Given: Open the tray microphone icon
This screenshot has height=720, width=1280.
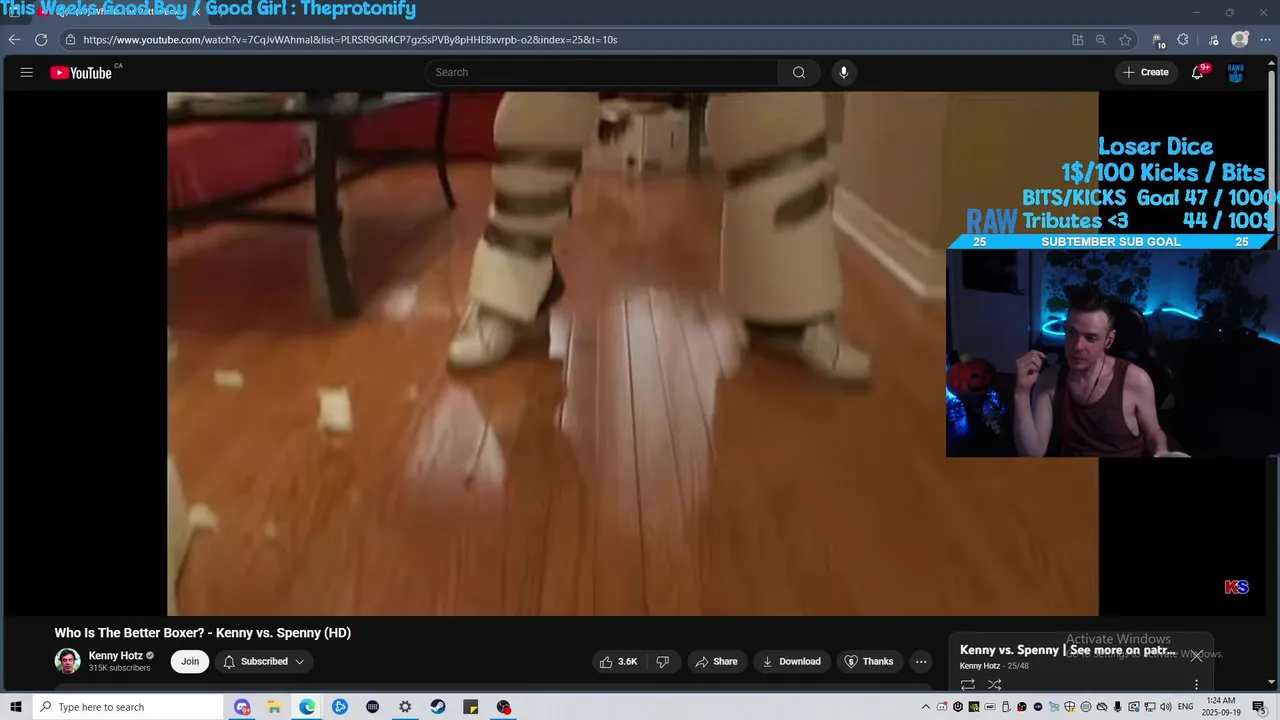Looking at the screenshot, I should point(1118,707).
